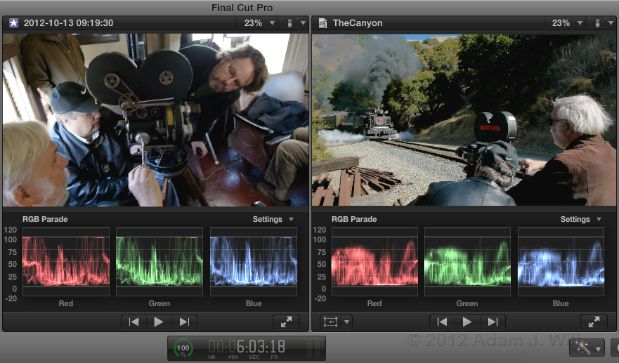Click the left viewer's camera crew video frame
Viewport: 619px width, 363px height.
click(x=156, y=120)
